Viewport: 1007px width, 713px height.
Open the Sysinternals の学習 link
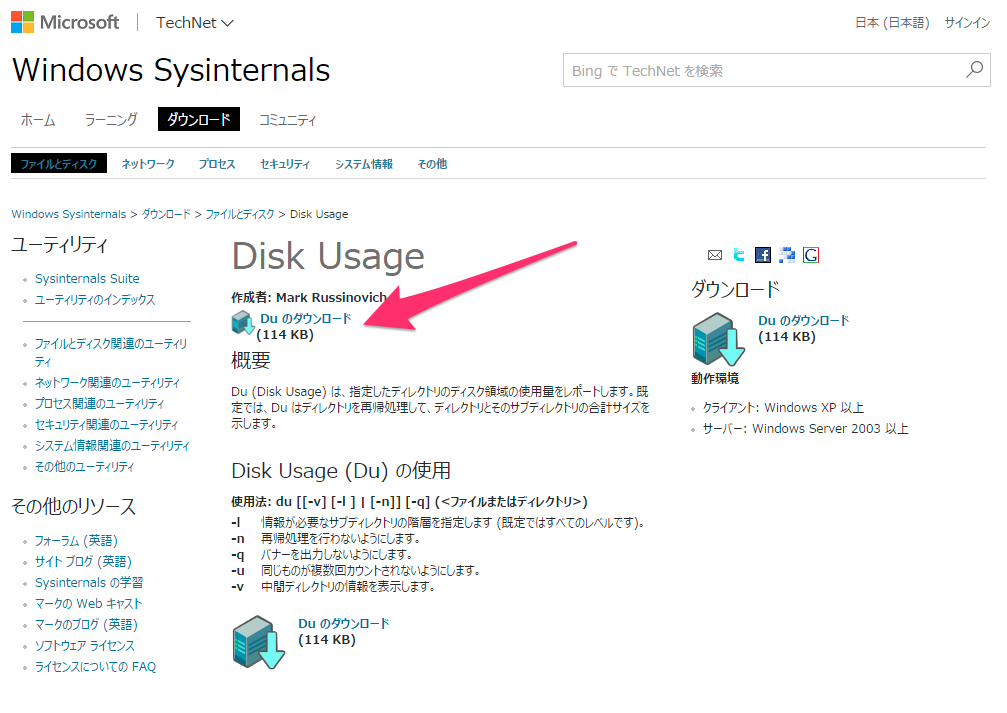(x=89, y=582)
